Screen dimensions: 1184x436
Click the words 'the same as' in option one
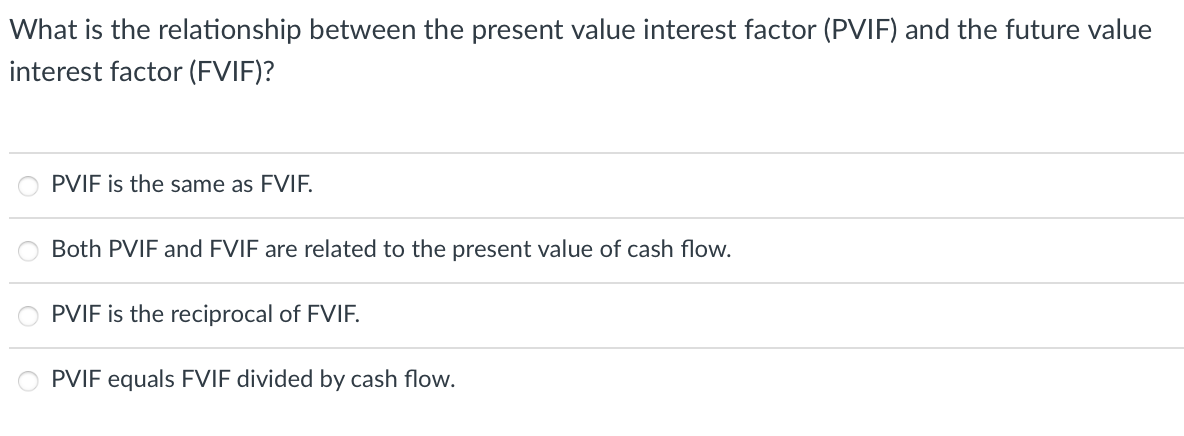tap(191, 184)
